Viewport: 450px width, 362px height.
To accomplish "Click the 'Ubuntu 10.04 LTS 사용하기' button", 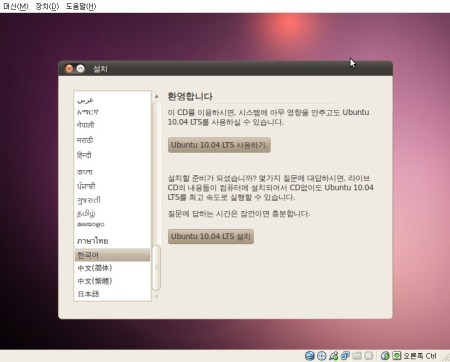I will 219,145.
